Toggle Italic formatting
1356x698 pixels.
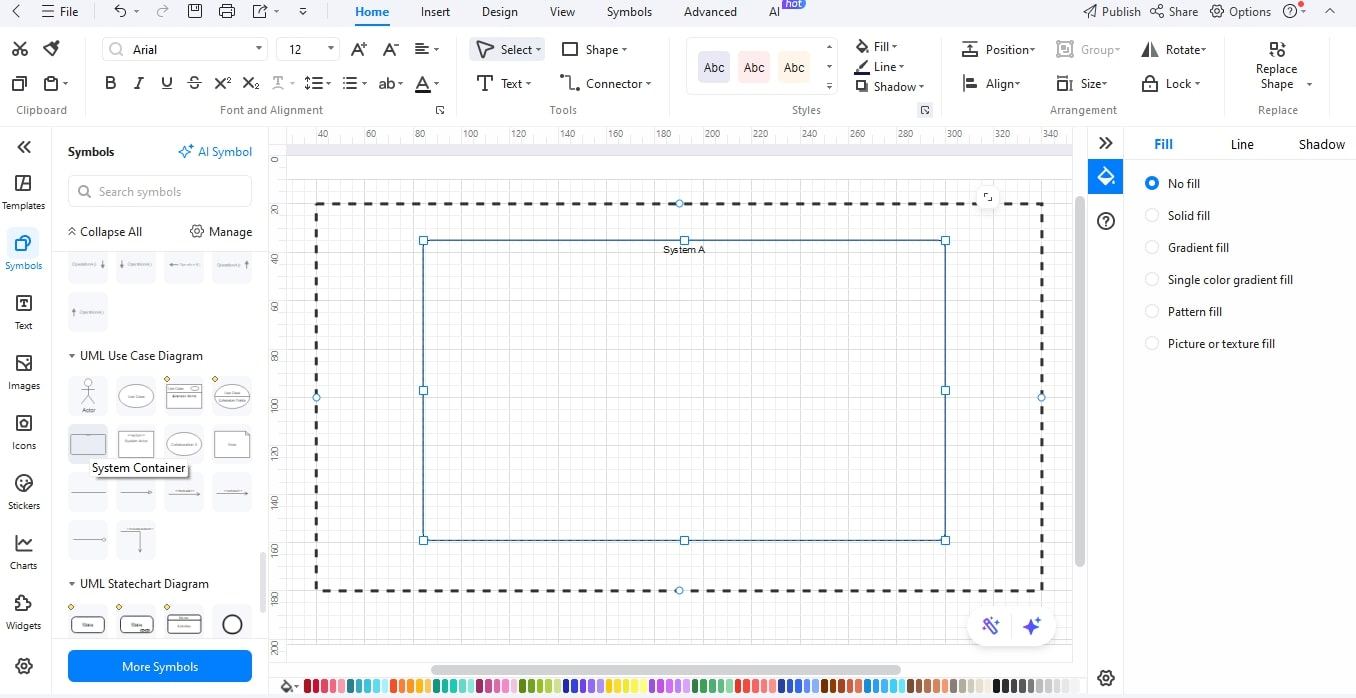pyautogui.click(x=139, y=83)
